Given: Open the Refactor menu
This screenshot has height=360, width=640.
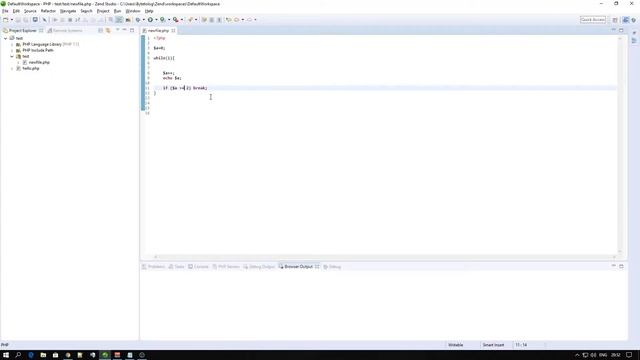Looking at the screenshot, I should click(48, 11).
